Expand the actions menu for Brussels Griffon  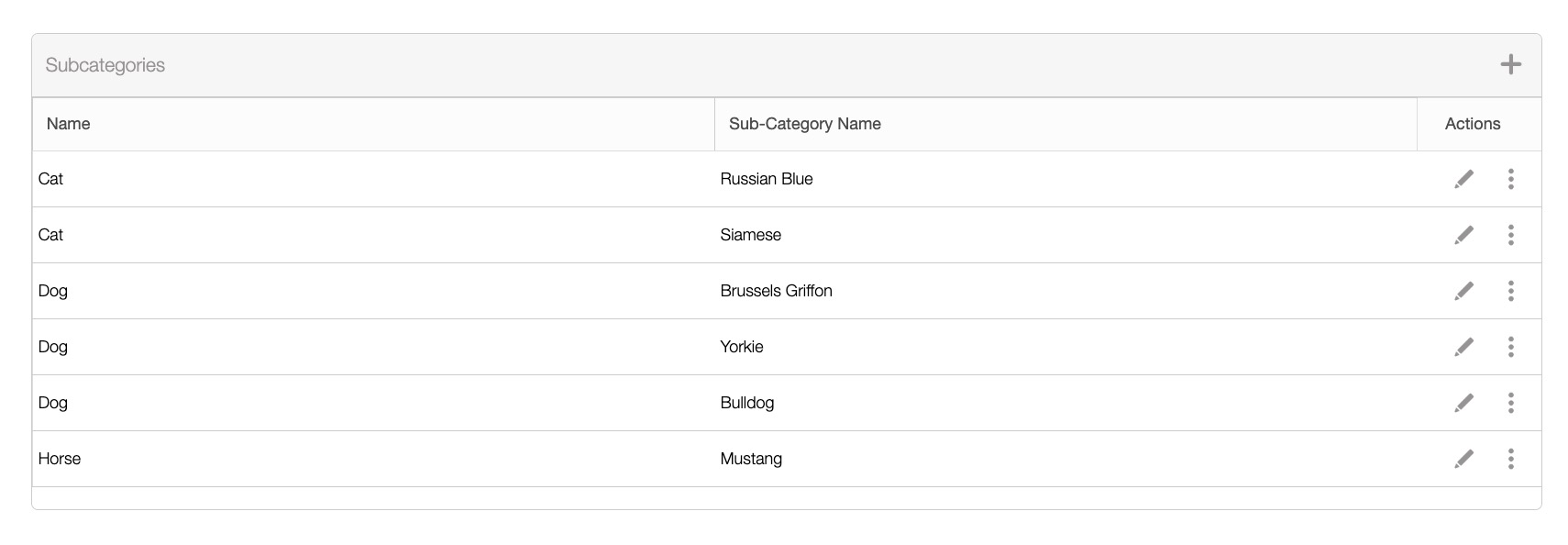pyautogui.click(x=1510, y=291)
